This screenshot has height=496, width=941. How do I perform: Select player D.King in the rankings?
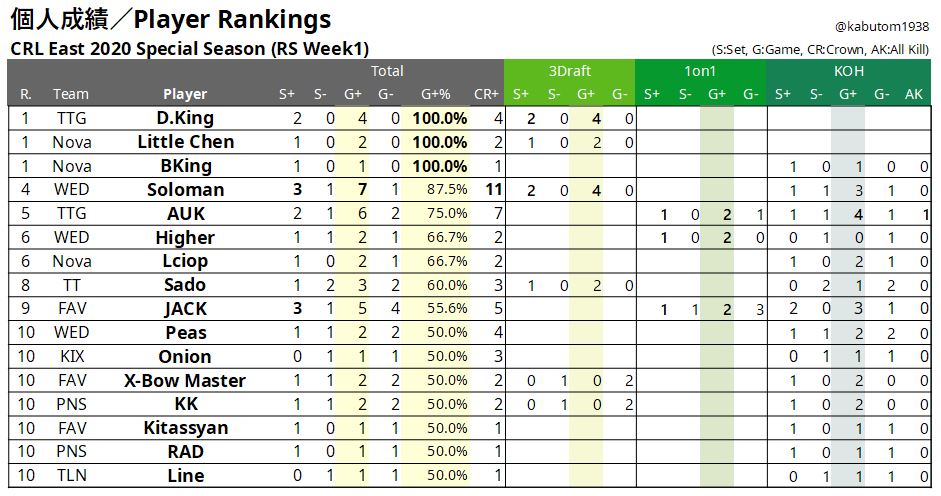pos(185,118)
